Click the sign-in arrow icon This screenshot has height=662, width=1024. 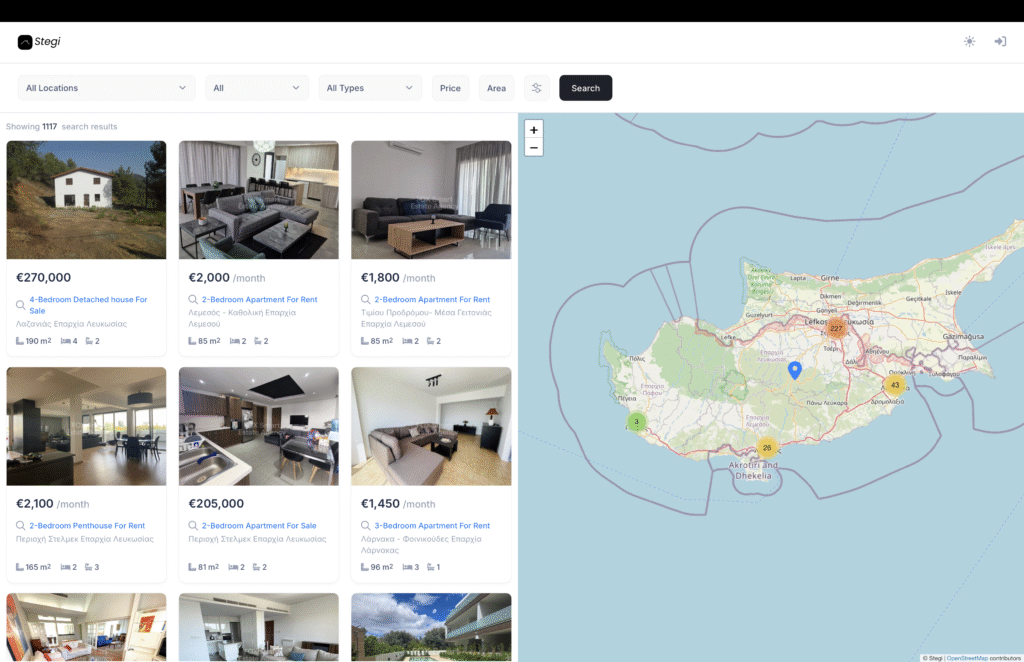(1000, 41)
